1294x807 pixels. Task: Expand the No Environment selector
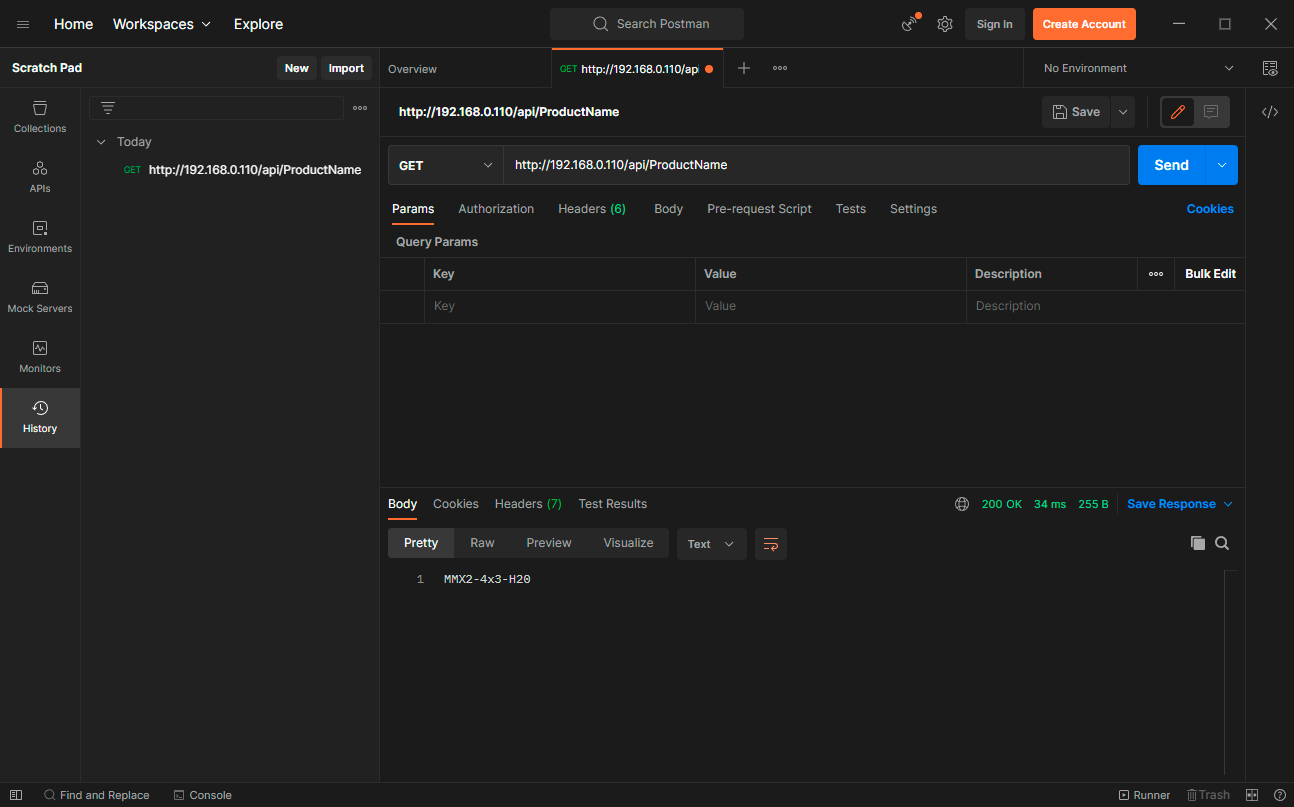[x=1137, y=68]
